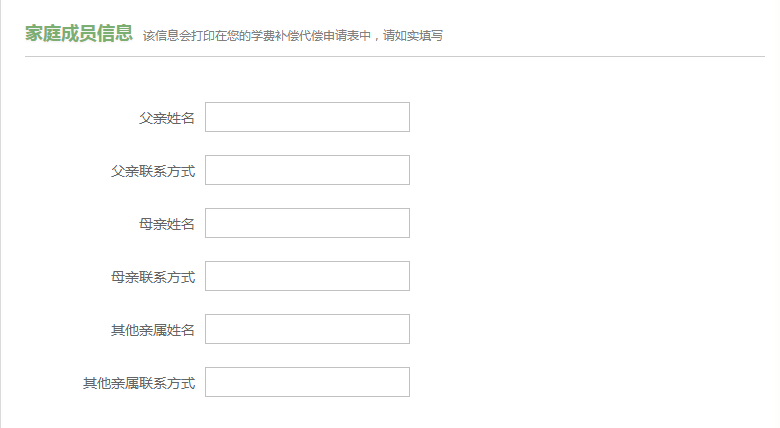Viewport: 780px width, 428px height.
Task: Enter the mother's name text box
Action: (307, 223)
